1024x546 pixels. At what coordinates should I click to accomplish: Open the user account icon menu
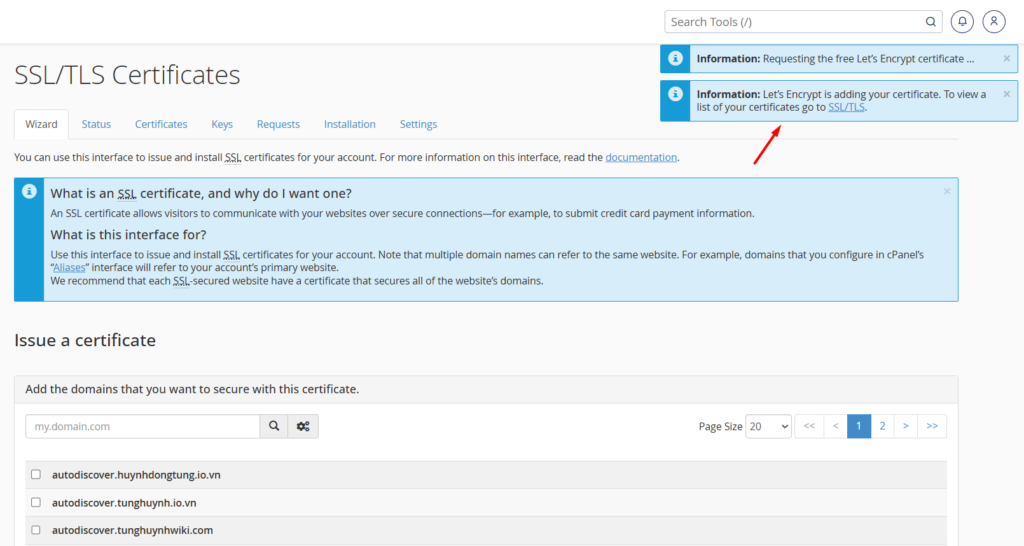pos(993,21)
